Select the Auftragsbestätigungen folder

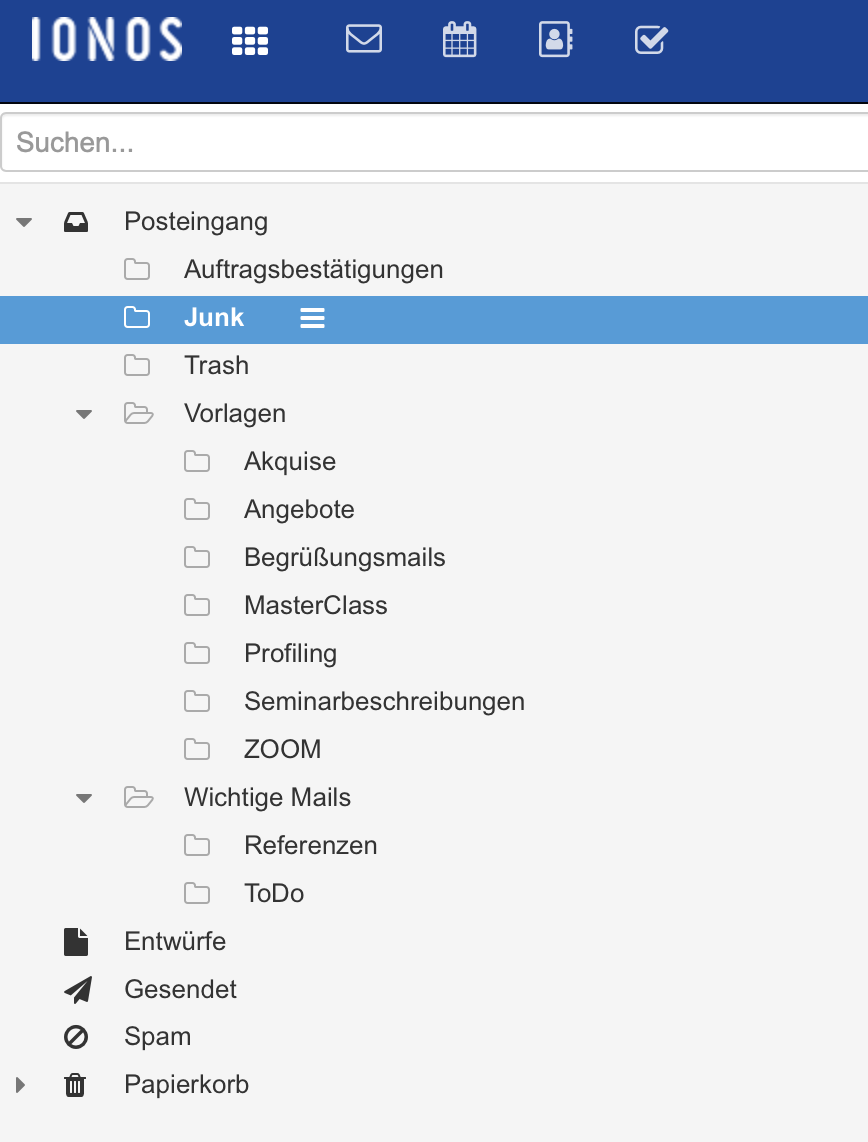313,269
